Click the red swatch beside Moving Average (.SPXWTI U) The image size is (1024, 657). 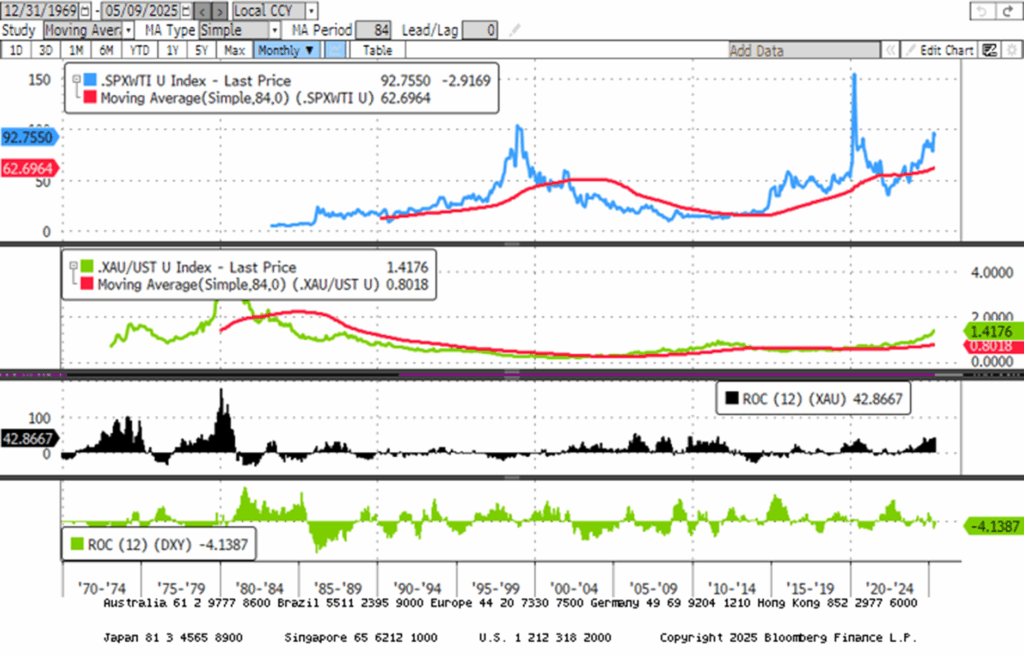point(90,97)
